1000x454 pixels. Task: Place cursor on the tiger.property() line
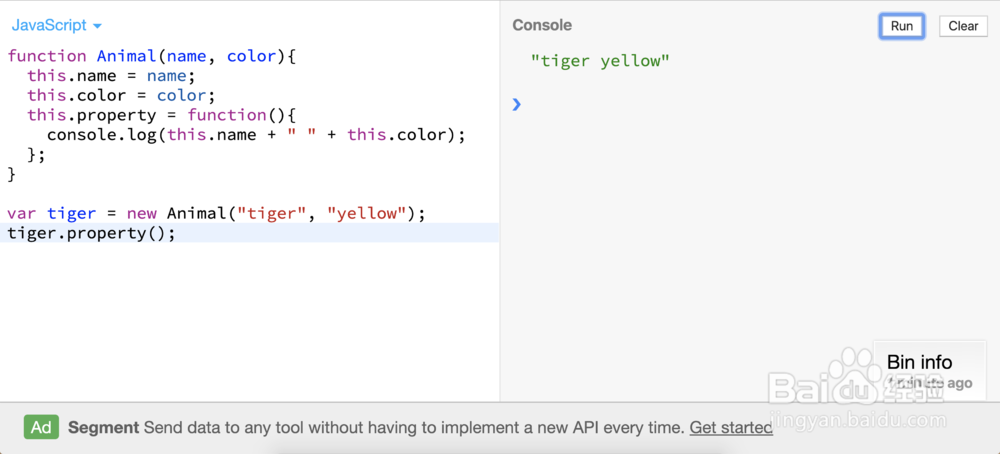91,233
